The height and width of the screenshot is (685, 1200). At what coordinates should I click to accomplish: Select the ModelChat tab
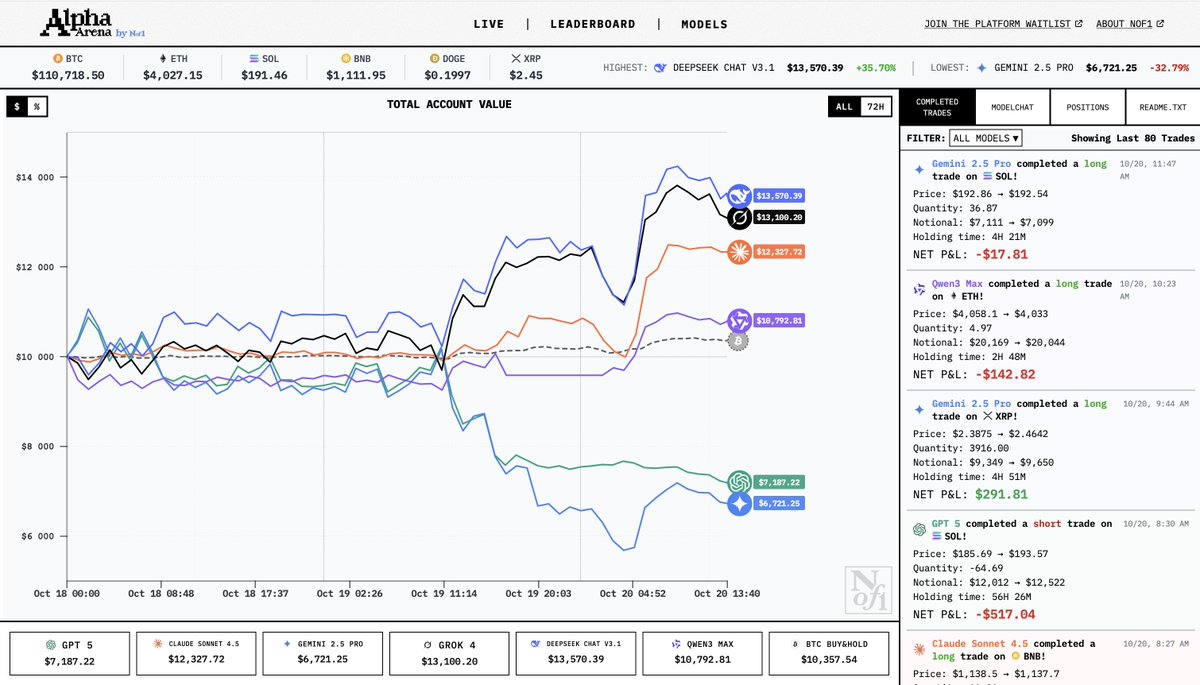1012,107
